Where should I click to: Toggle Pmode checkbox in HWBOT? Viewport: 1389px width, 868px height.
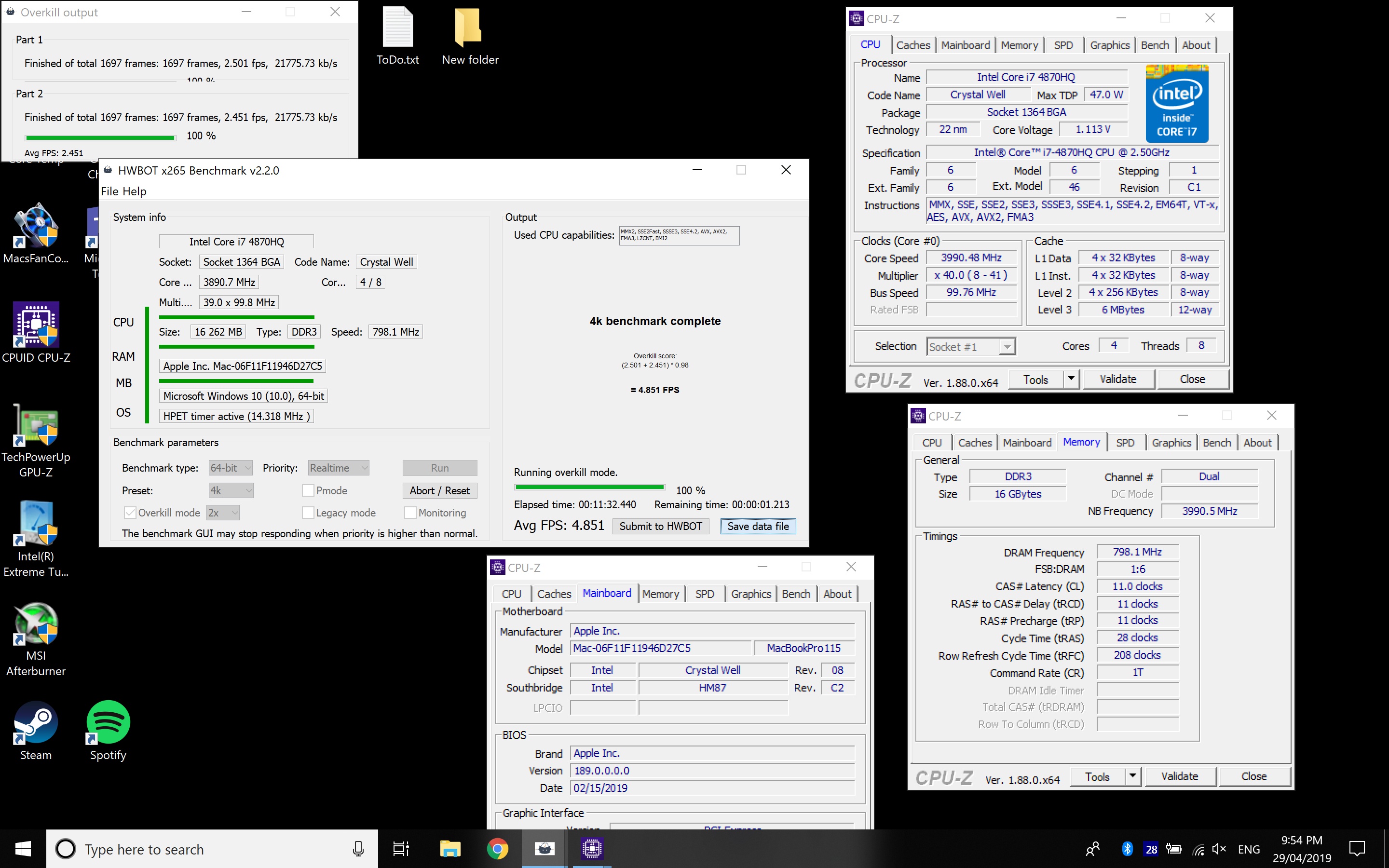[x=308, y=490]
